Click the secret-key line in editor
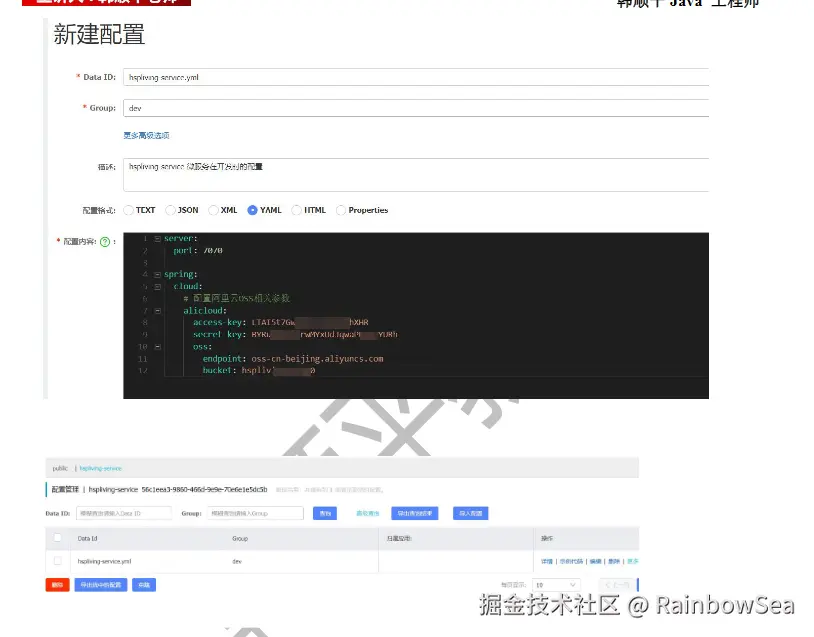This screenshot has width=814, height=637. (x=295, y=335)
